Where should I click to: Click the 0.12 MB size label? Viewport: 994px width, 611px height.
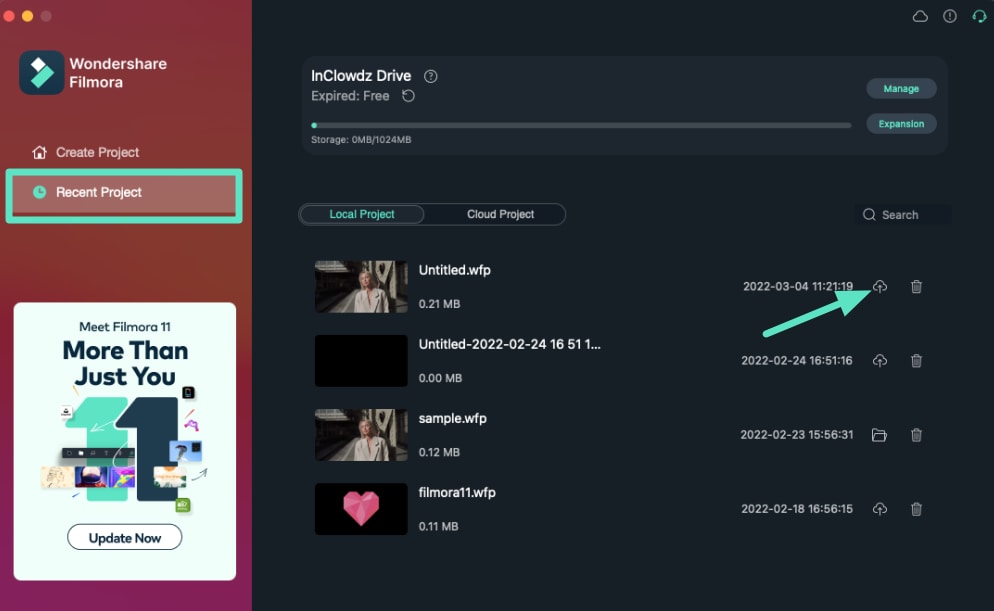tap(439, 453)
